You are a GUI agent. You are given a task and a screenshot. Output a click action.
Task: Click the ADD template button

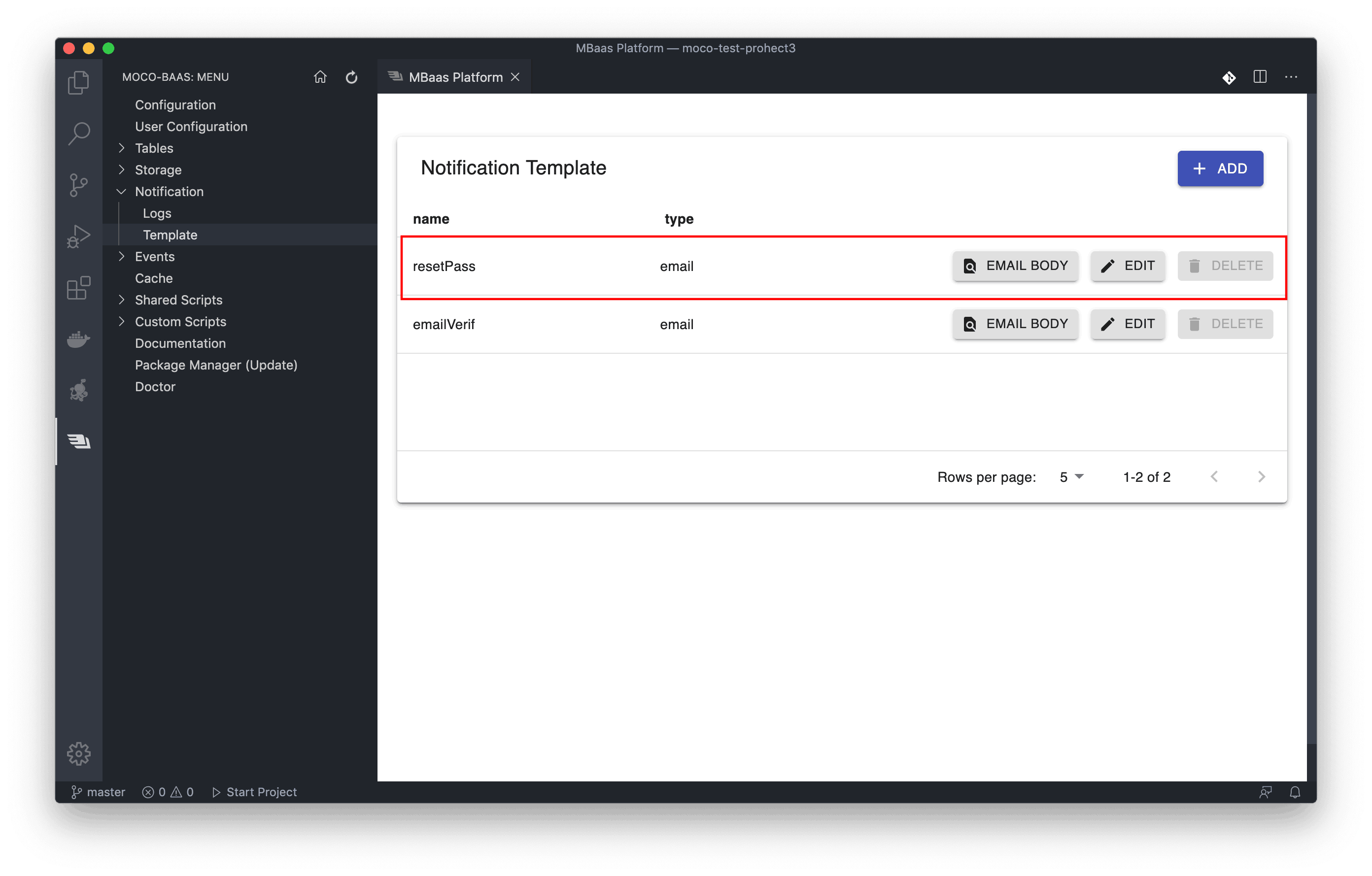1220,168
